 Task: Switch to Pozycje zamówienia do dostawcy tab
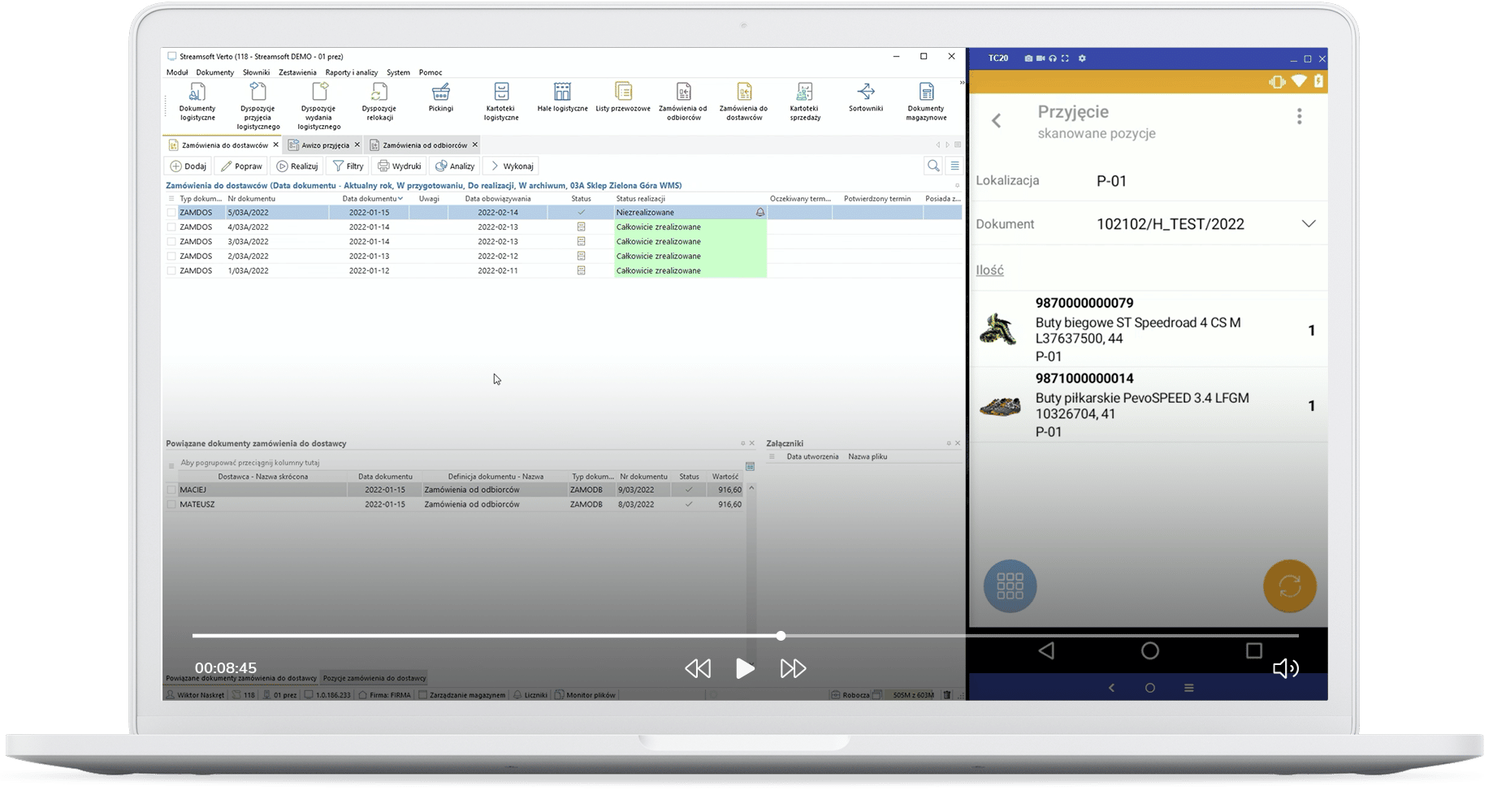pyautogui.click(x=374, y=678)
